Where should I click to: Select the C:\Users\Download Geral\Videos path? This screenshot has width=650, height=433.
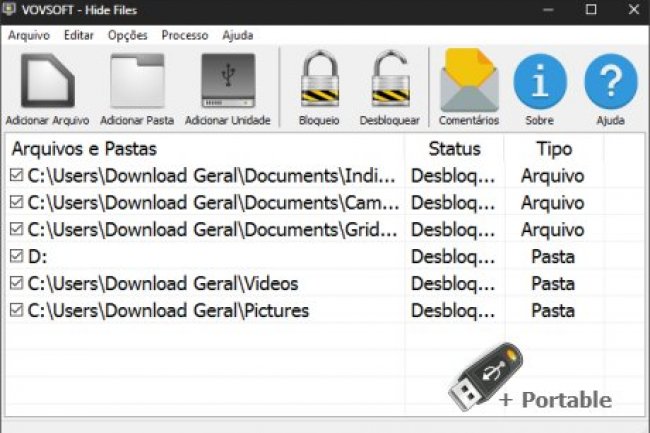[x=163, y=284]
